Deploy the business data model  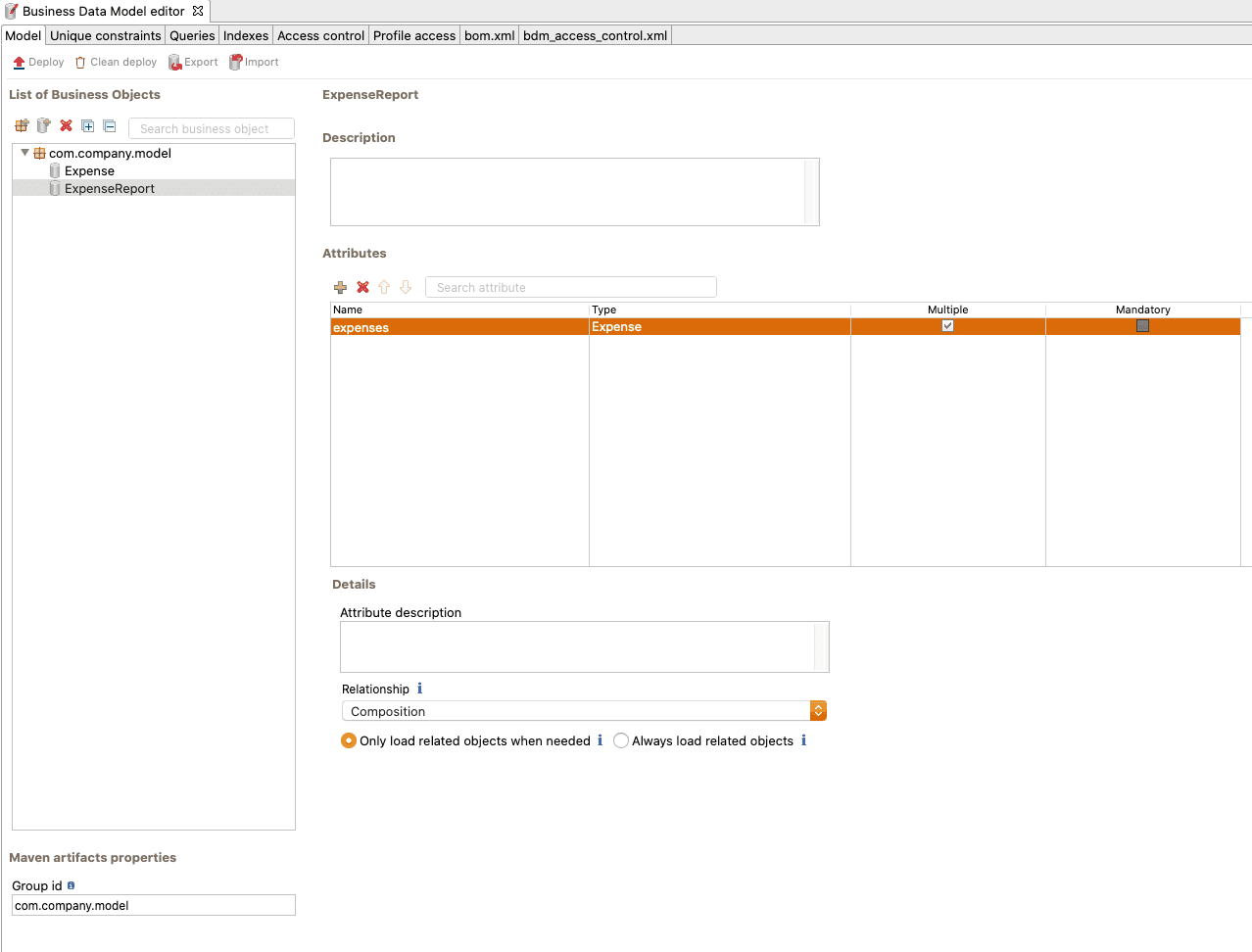[x=37, y=62]
